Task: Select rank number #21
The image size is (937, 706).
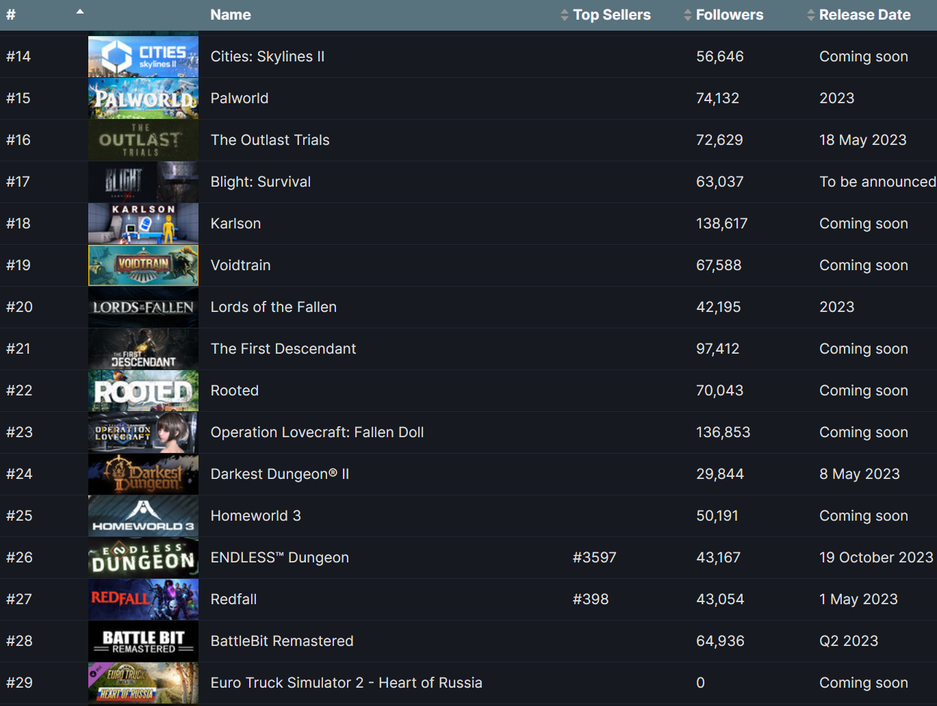Action: (18, 349)
